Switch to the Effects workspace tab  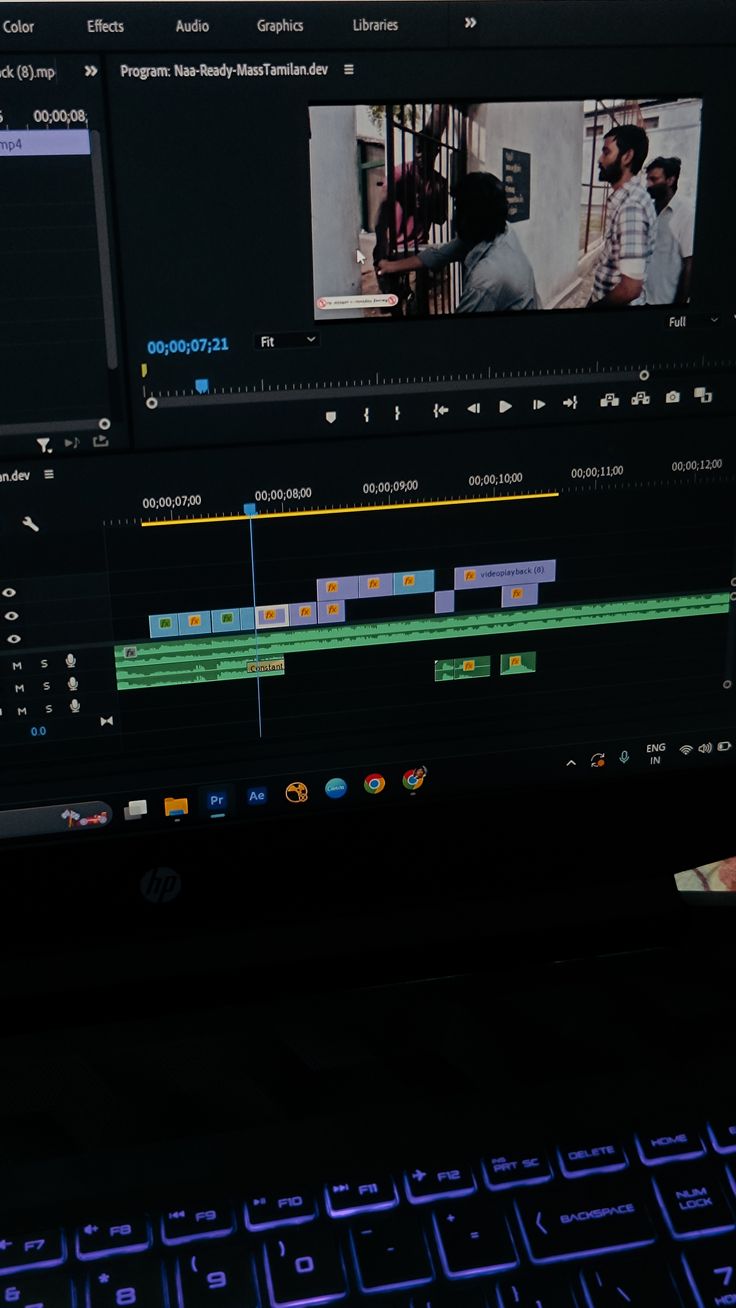pyautogui.click(x=105, y=26)
